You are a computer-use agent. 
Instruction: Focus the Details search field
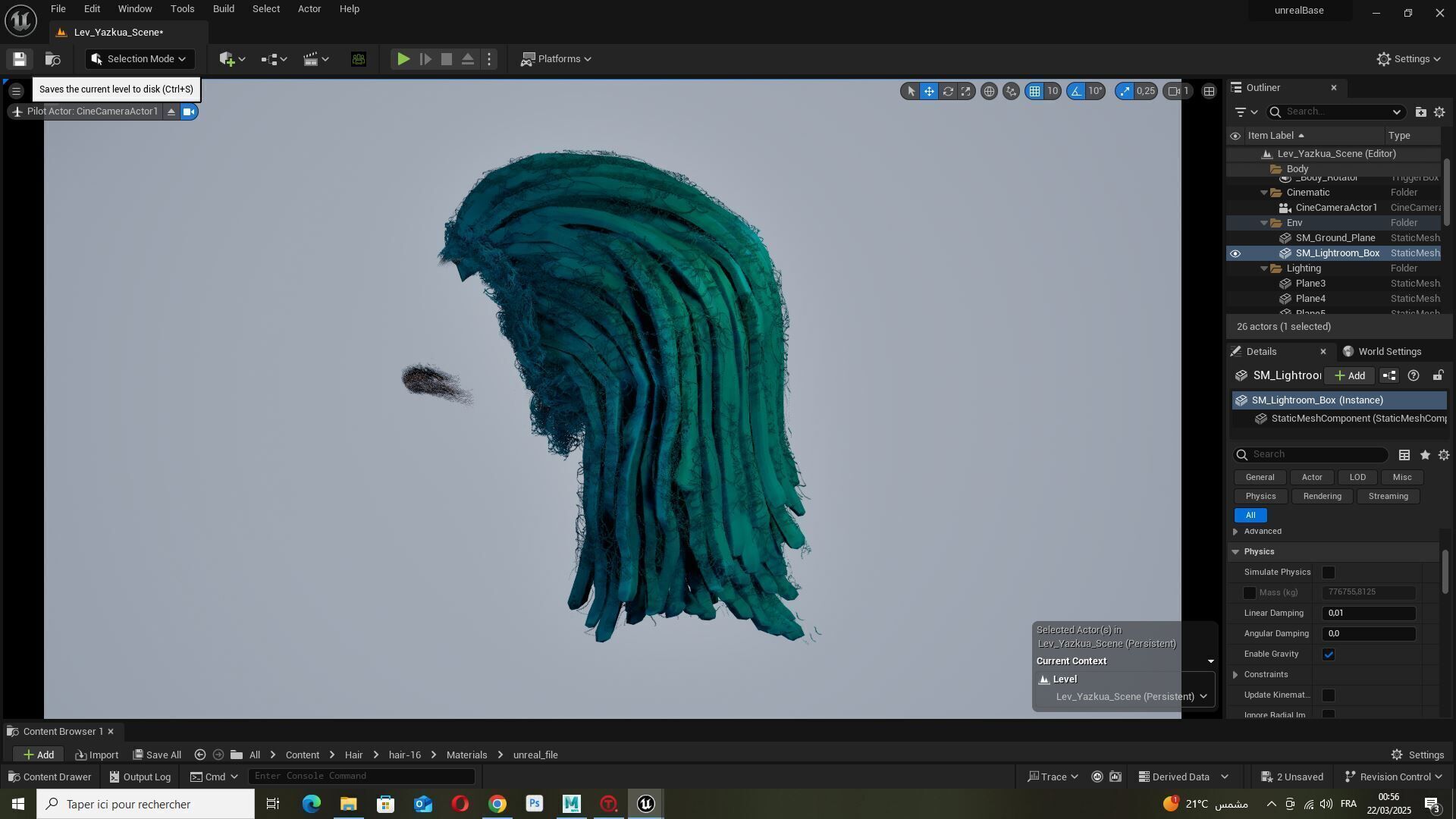[1312, 455]
